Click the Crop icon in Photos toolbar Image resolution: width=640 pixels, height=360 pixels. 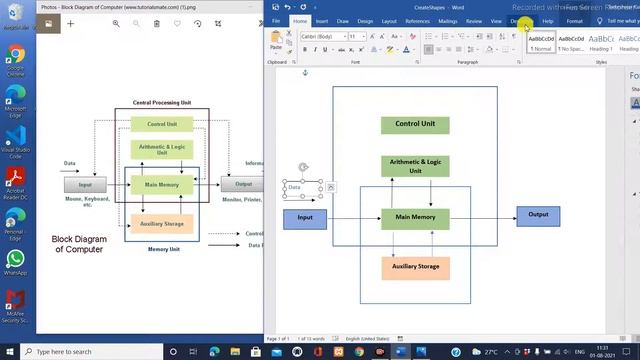coord(218,24)
